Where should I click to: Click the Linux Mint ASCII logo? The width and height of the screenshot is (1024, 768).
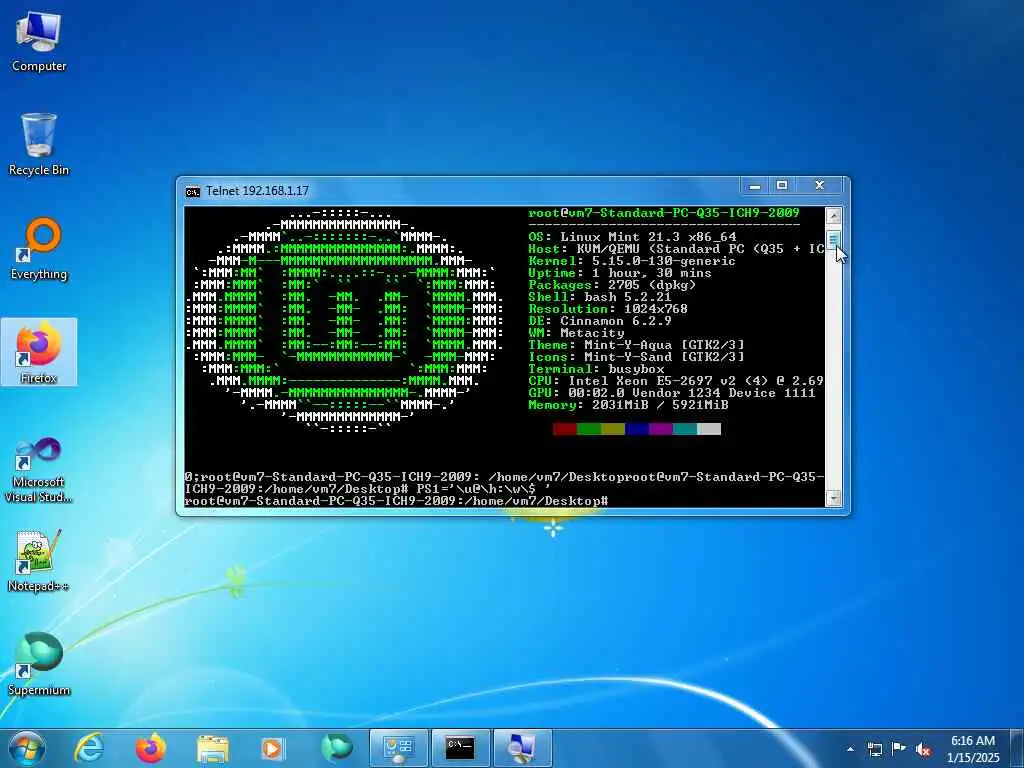(x=344, y=321)
